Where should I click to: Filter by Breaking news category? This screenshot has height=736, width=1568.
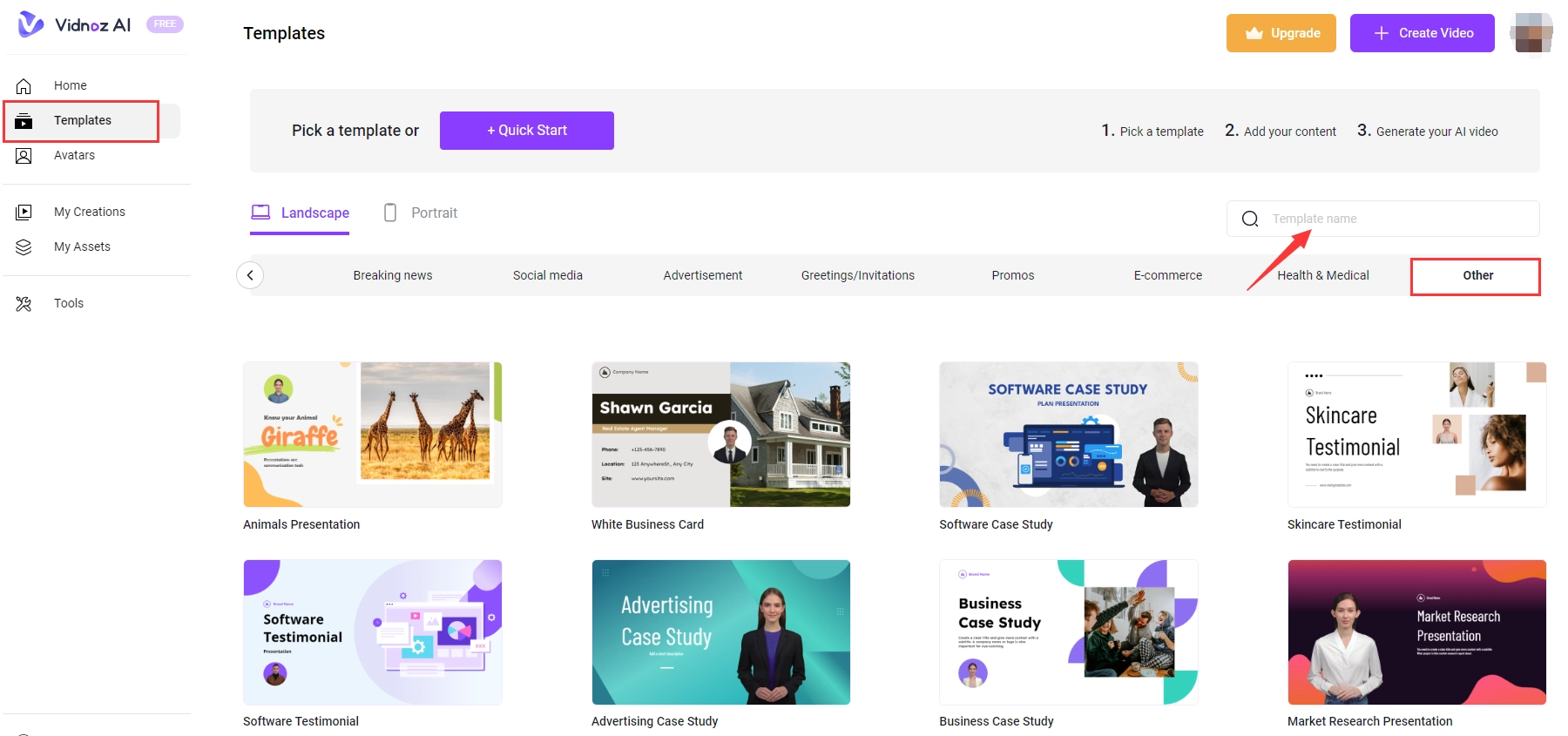[392, 275]
